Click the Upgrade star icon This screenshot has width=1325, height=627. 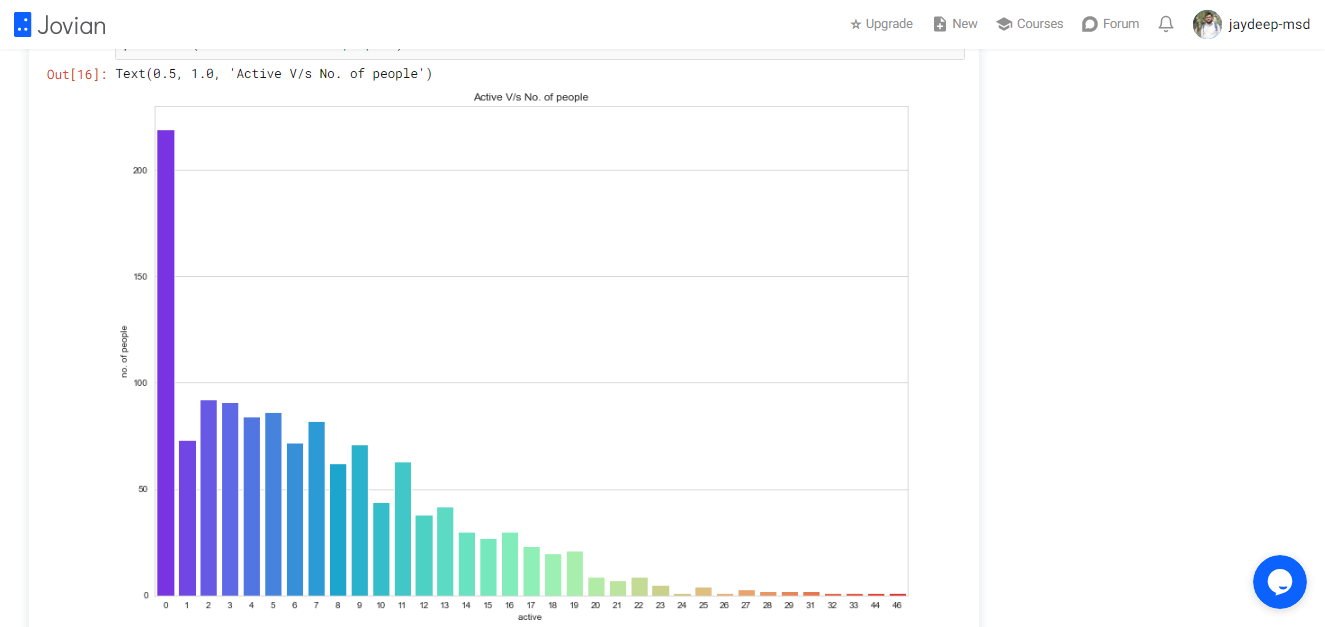[855, 24]
